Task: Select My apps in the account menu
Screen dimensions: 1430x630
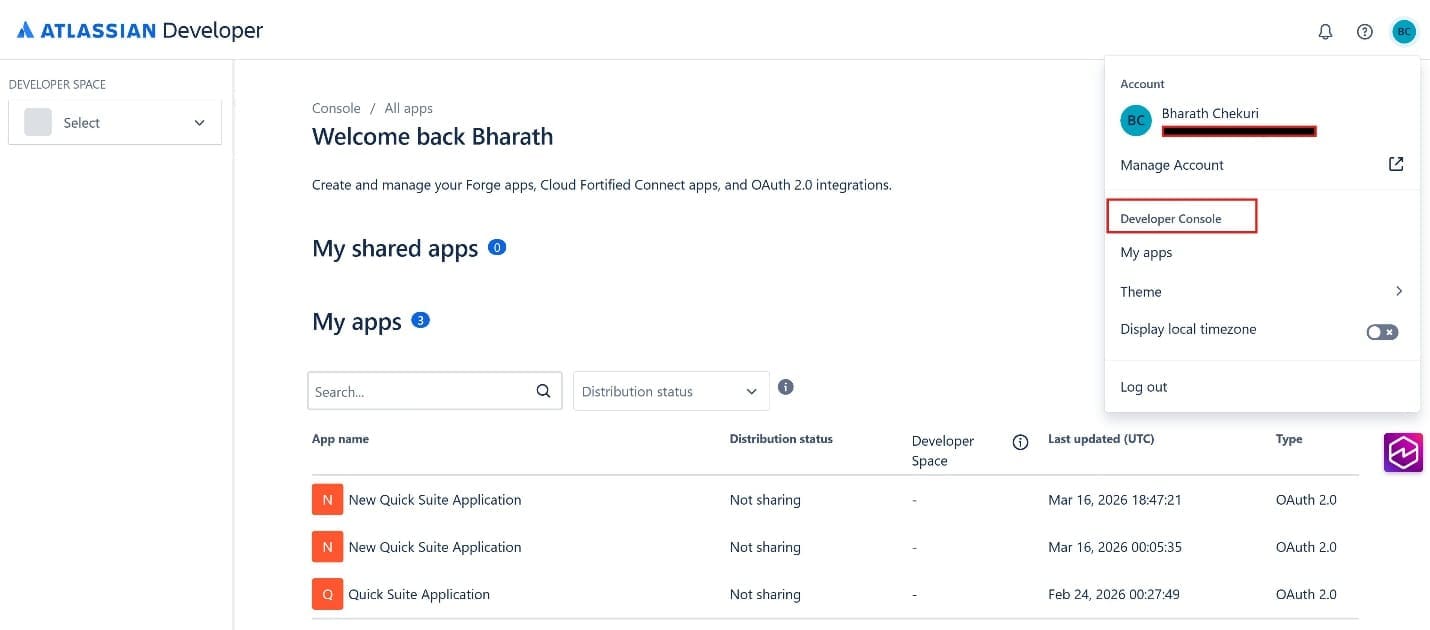Action: click(x=1146, y=253)
